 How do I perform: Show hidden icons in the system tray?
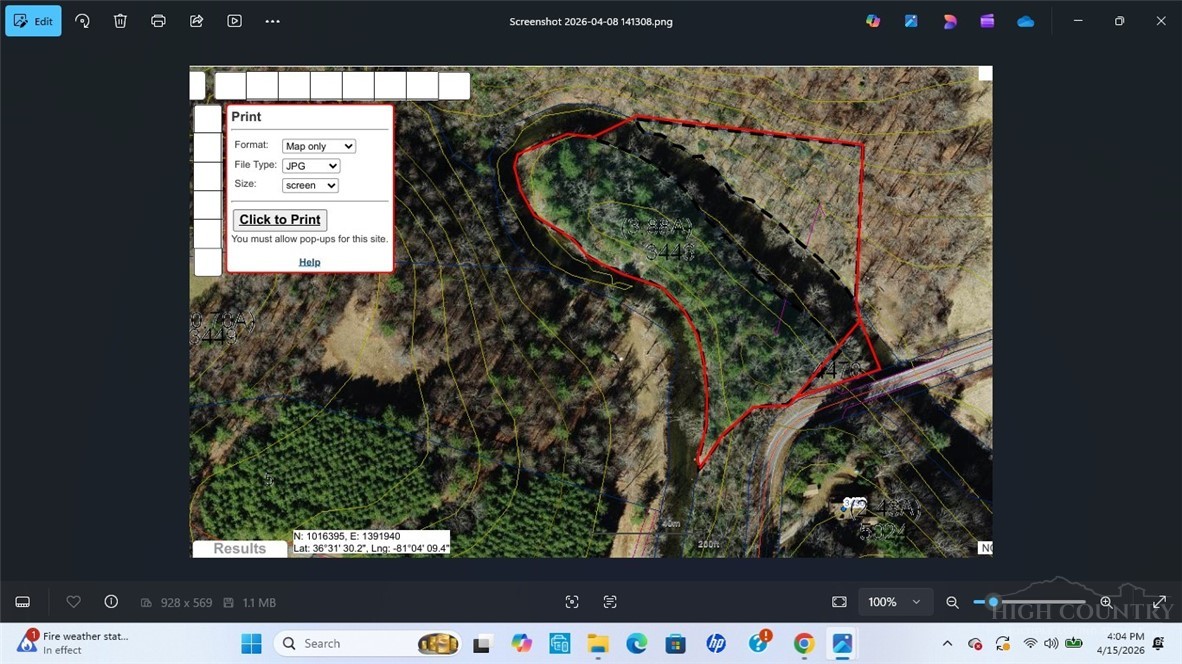point(947,643)
